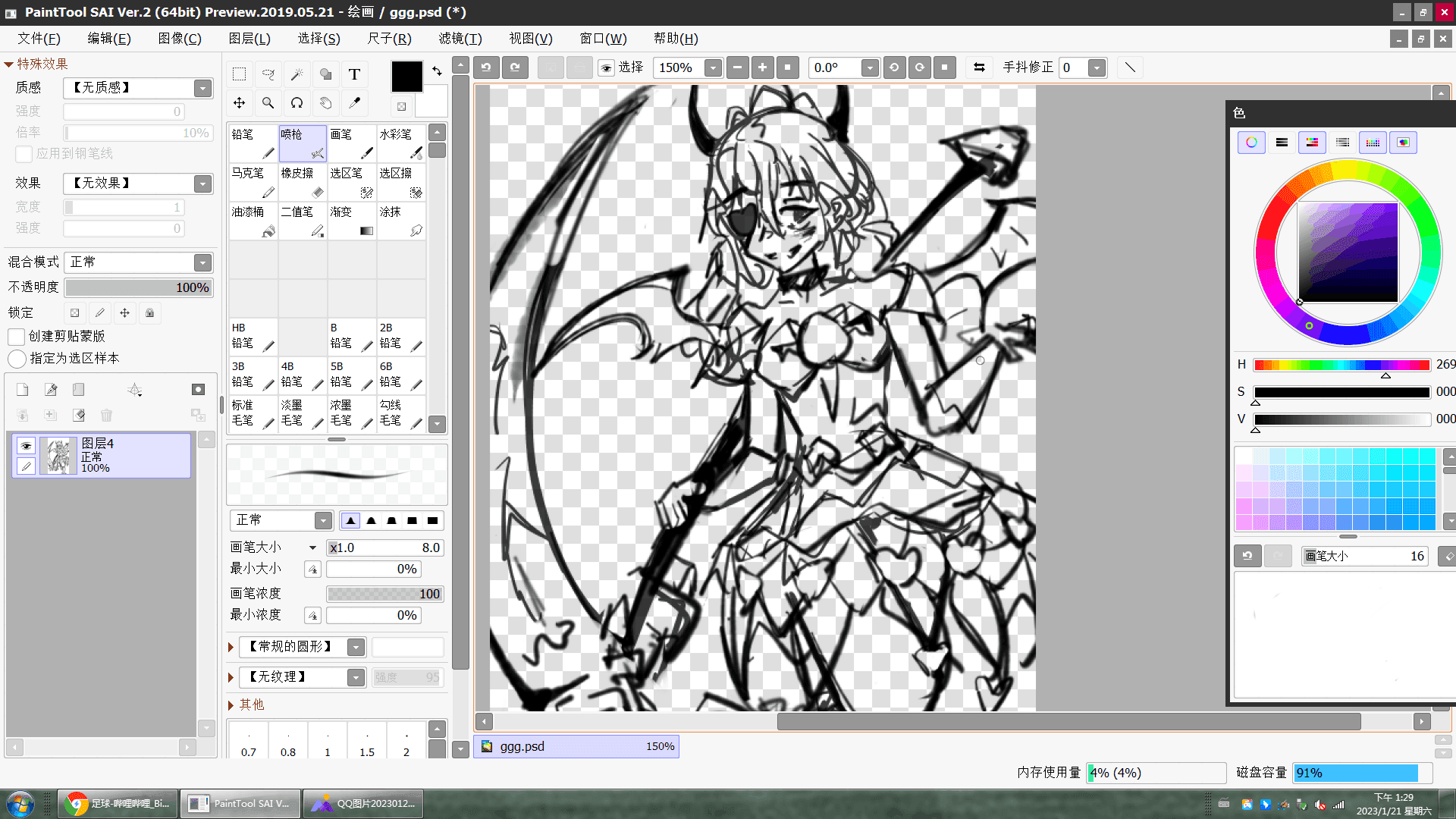This screenshot has width=1456, height=819.
Task: Pick the 0.7 brush size preset
Action: click(249, 739)
